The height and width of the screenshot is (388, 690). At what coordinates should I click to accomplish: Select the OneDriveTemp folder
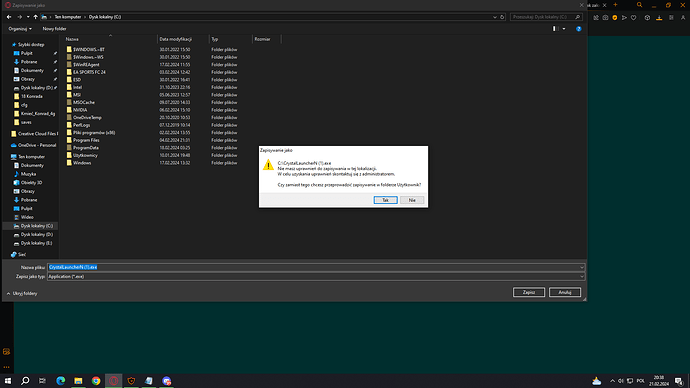pos(87,117)
